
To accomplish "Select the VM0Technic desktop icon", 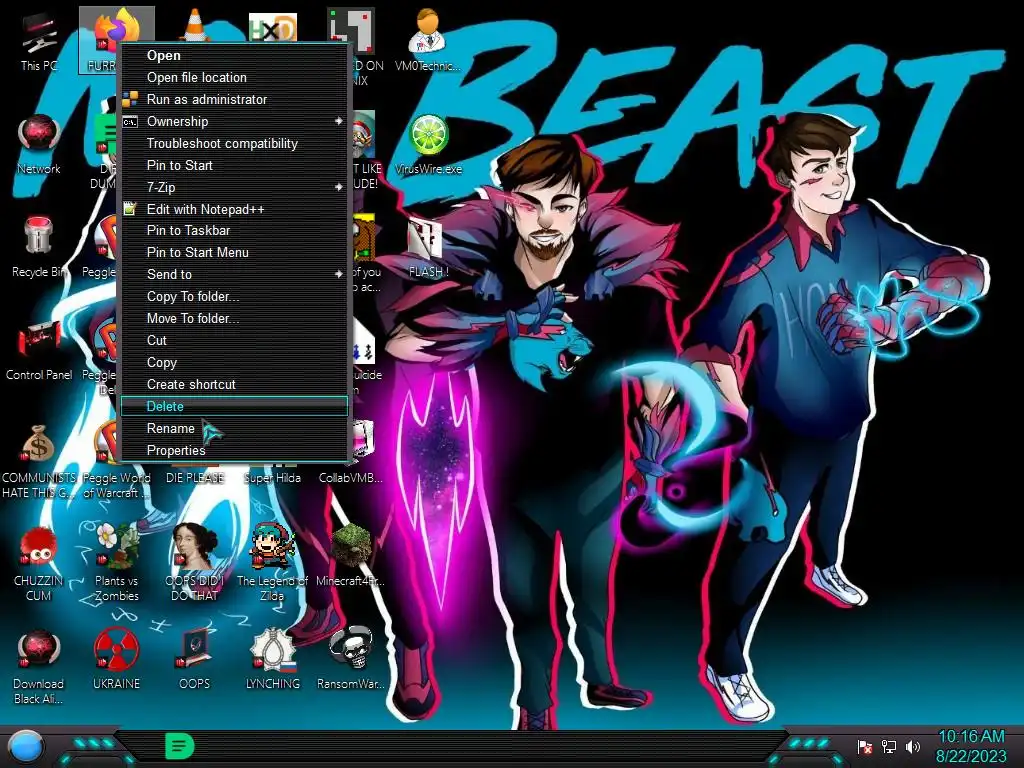I will click(x=428, y=40).
